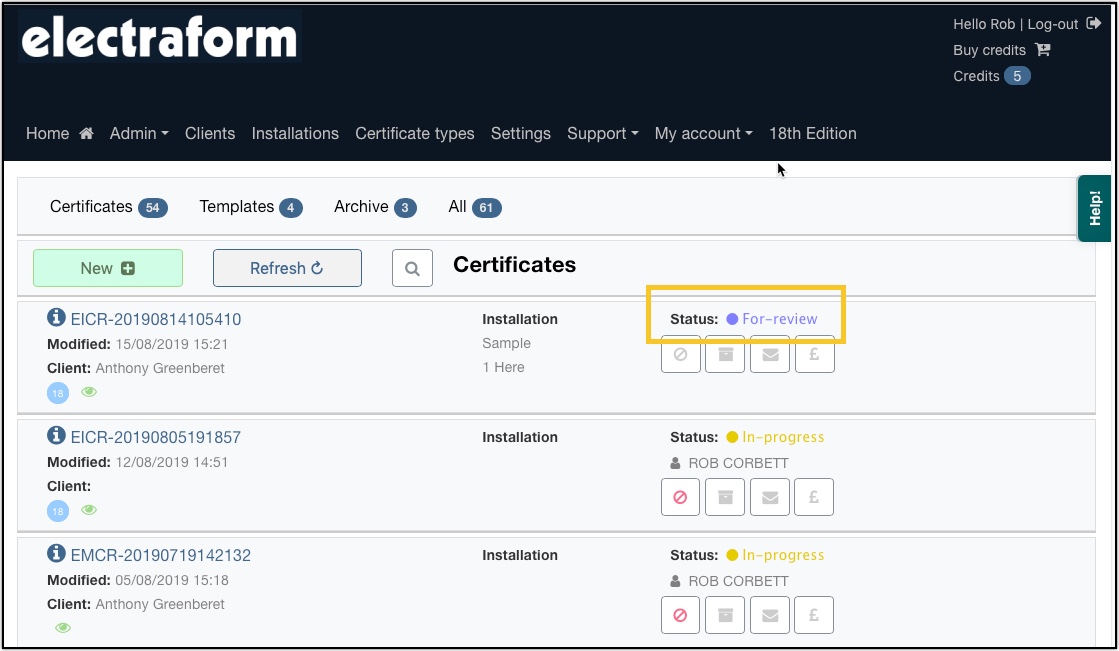The image size is (1119, 651).
Task: Open Settings in the navigation bar
Action: coord(520,133)
